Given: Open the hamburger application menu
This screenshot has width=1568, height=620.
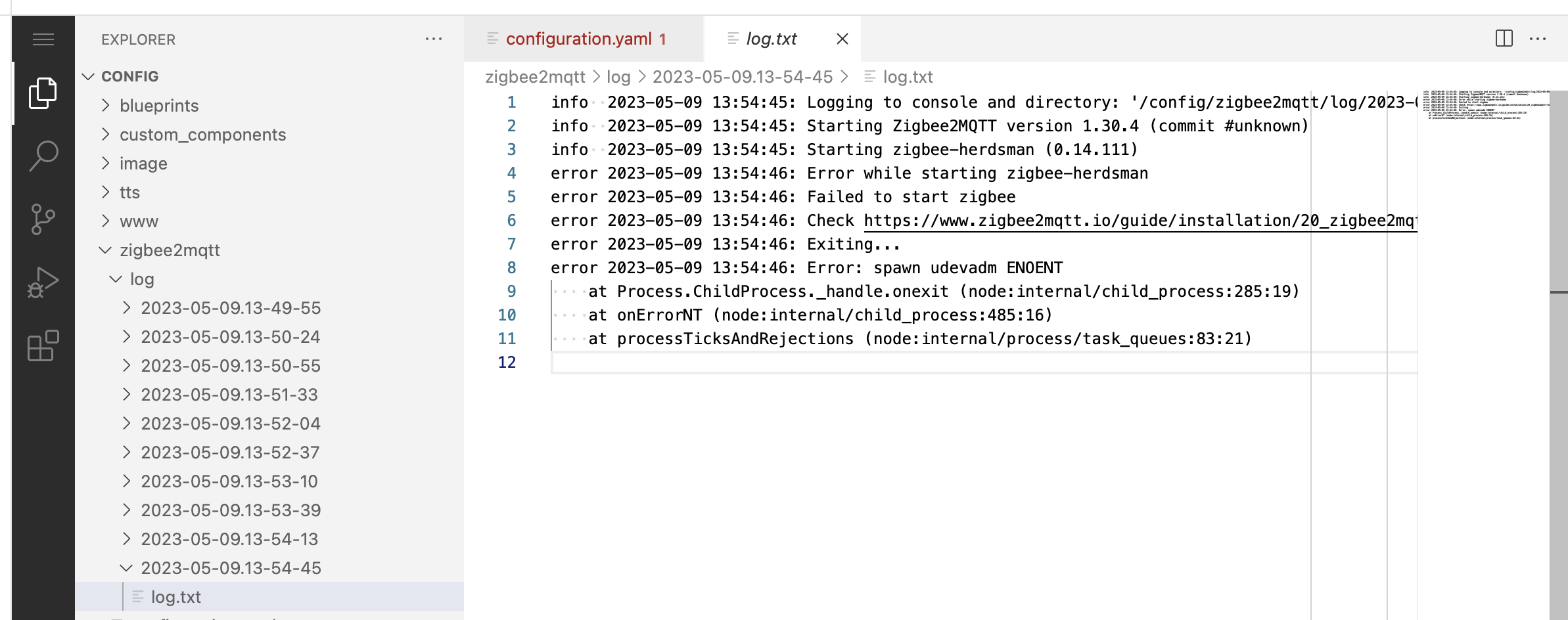Looking at the screenshot, I should [43, 39].
